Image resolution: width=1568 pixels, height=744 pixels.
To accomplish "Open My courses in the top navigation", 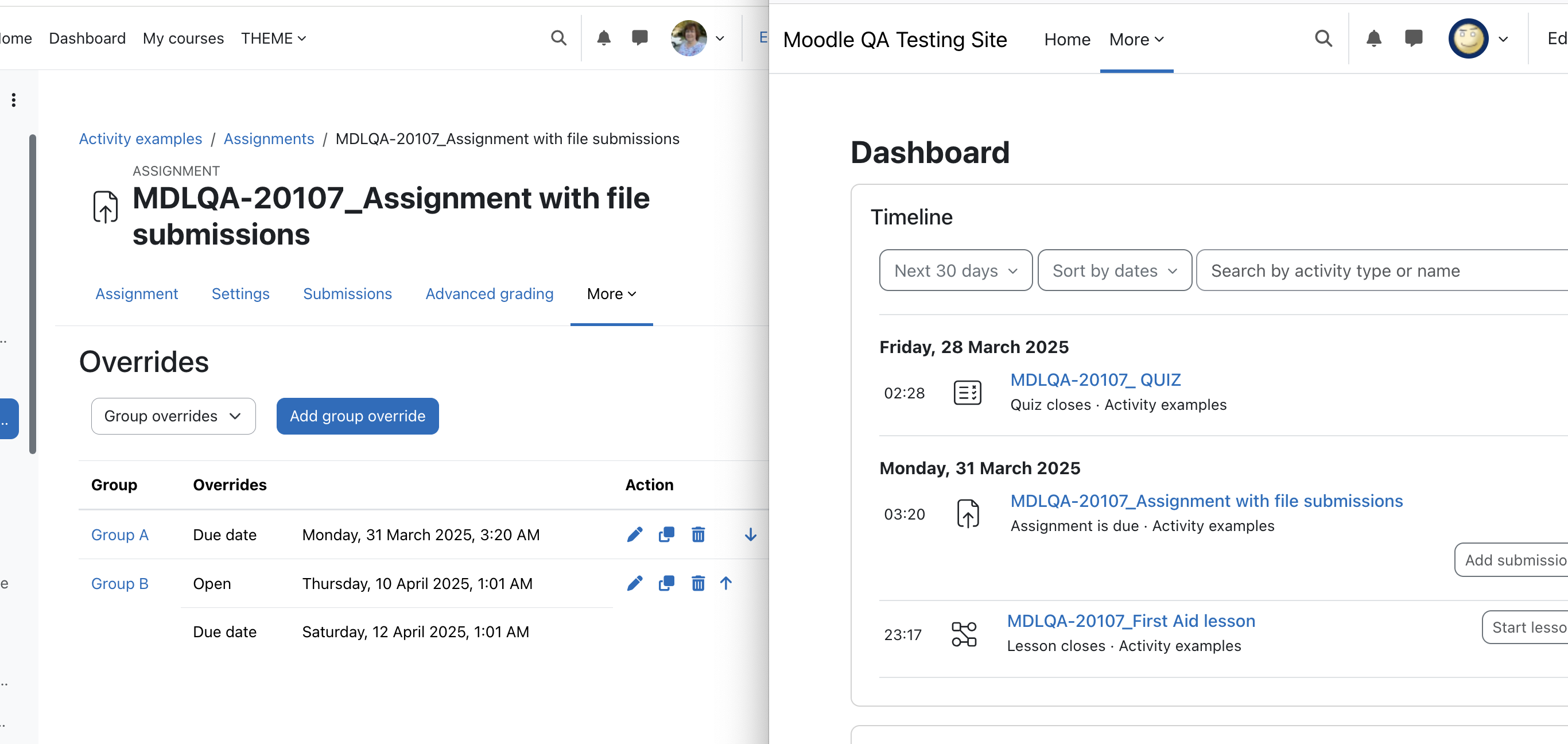I will point(183,38).
